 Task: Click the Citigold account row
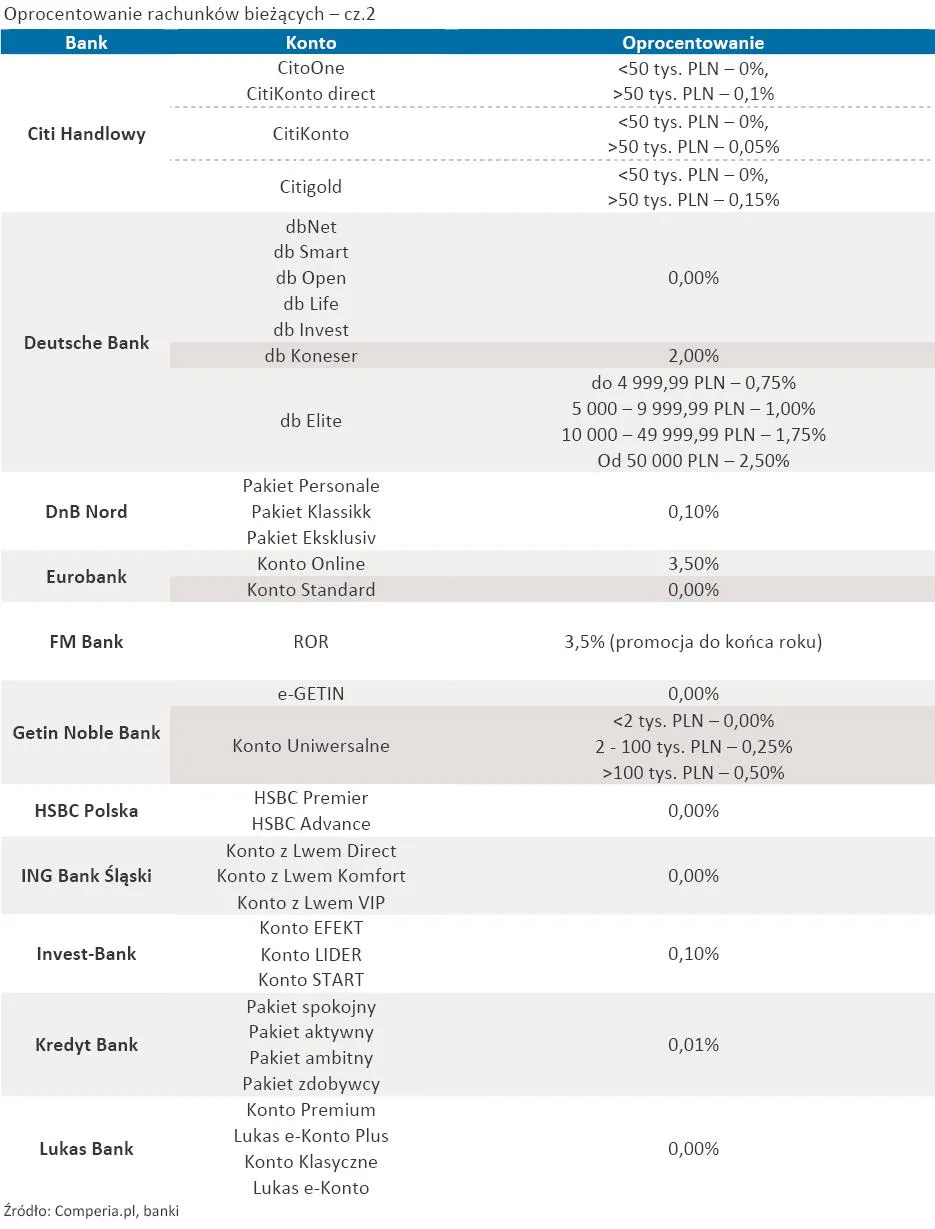coord(311,187)
